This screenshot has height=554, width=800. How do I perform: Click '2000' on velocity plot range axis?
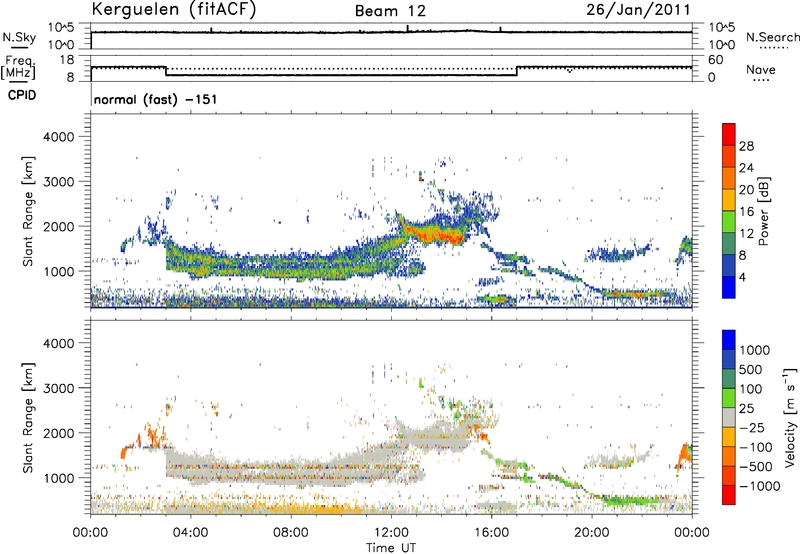[58, 433]
